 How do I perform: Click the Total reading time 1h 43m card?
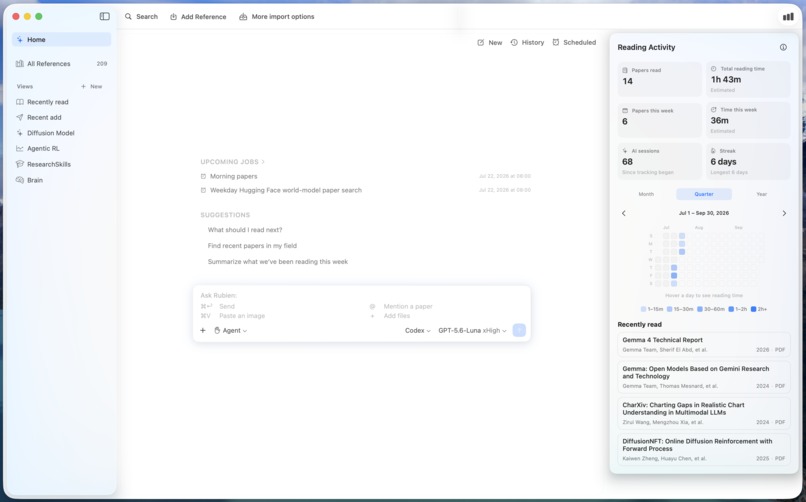748,79
